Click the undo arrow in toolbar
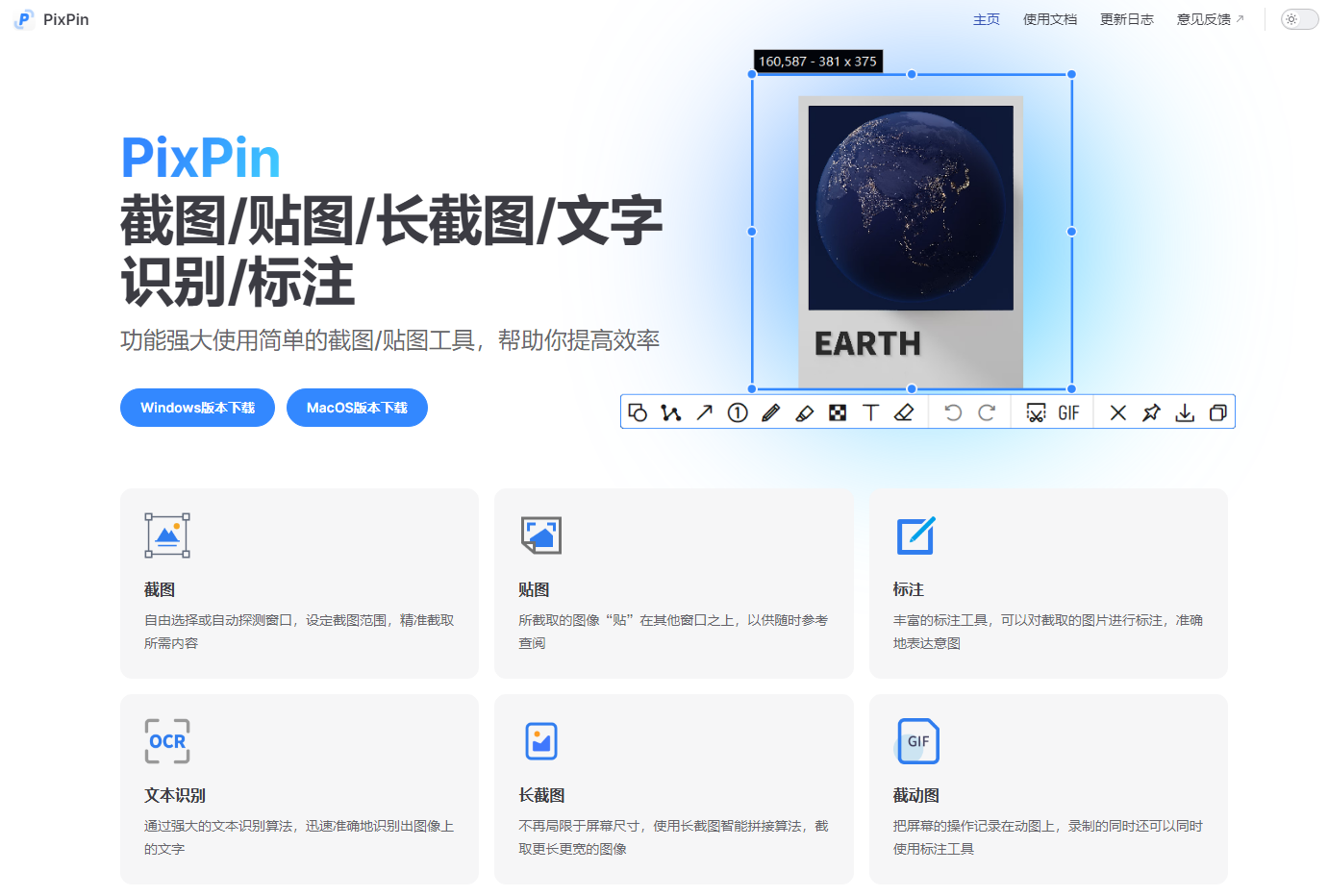Viewport: 1328px width, 896px height. (x=953, y=412)
